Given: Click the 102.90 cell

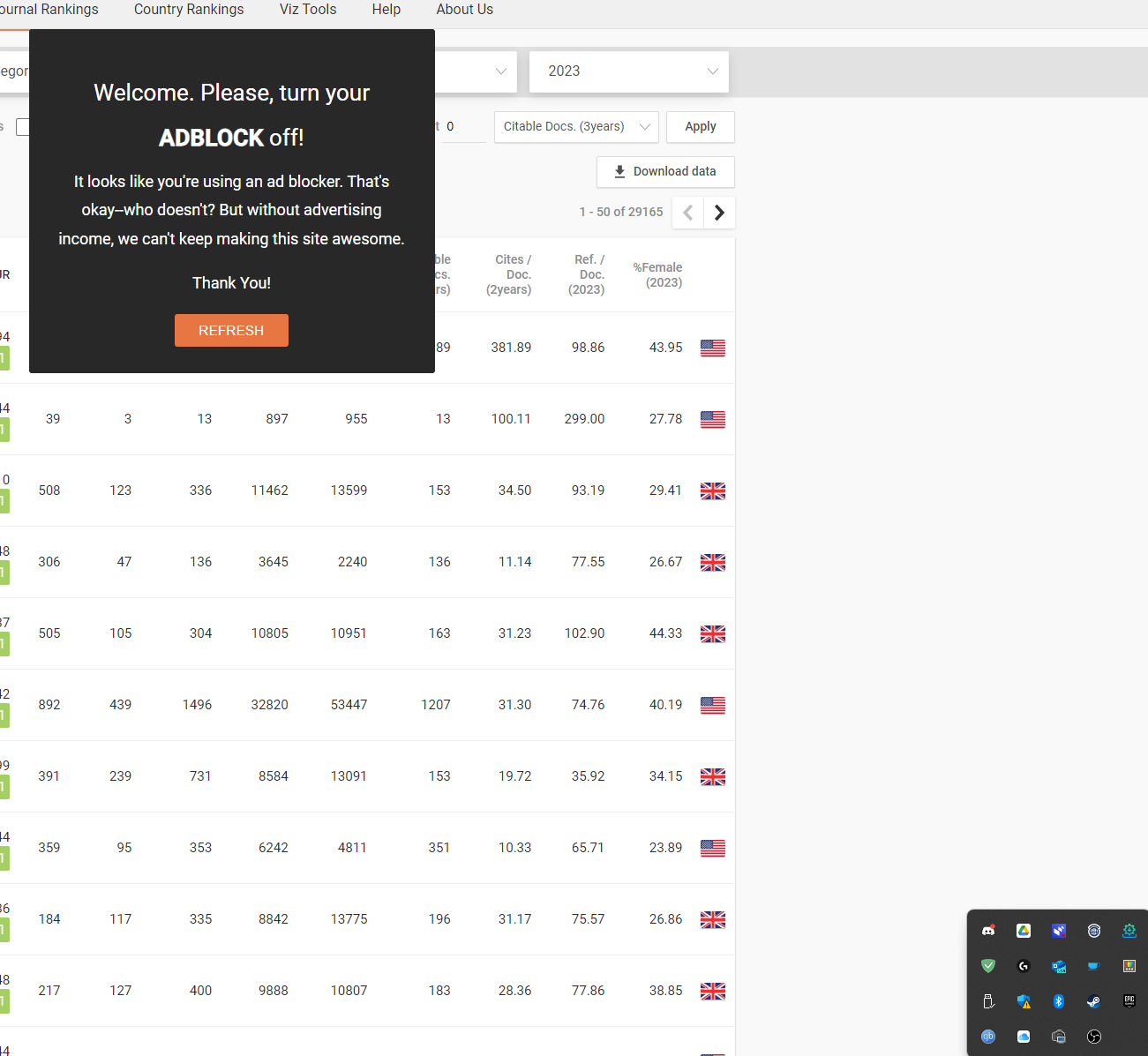Looking at the screenshot, I should click(x=584, y=633).
